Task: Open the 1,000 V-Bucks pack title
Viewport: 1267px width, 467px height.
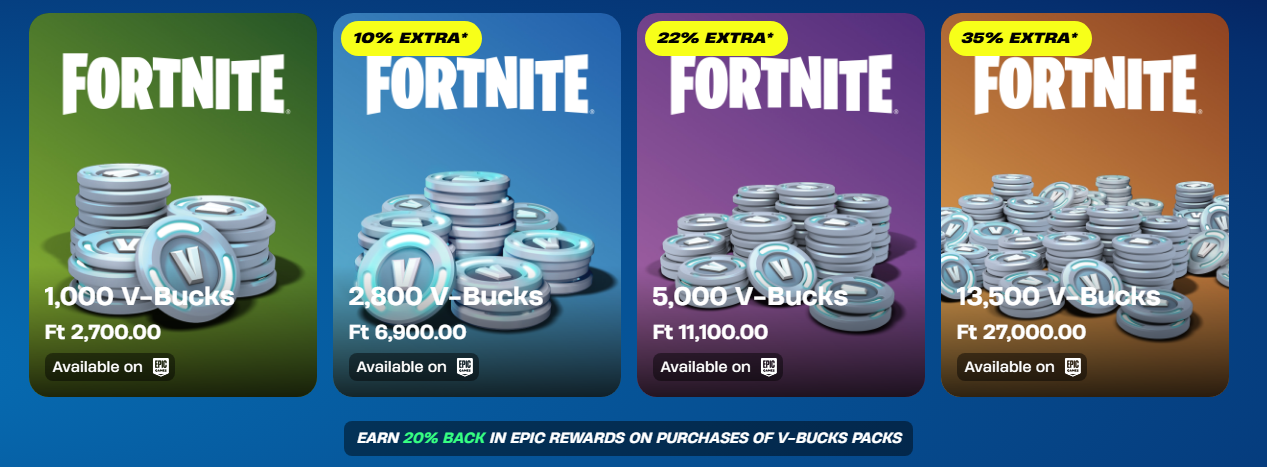Action: tap(140, 297)
